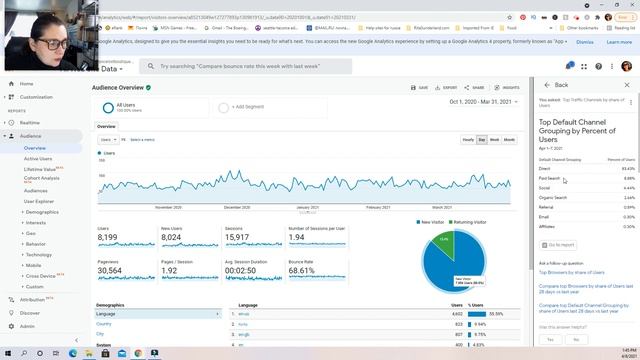Image resolution: width=640 pixels, height=360 pixels.
Task: Switch the chart granularity to Hourly
Action: (x=468, y=140)
